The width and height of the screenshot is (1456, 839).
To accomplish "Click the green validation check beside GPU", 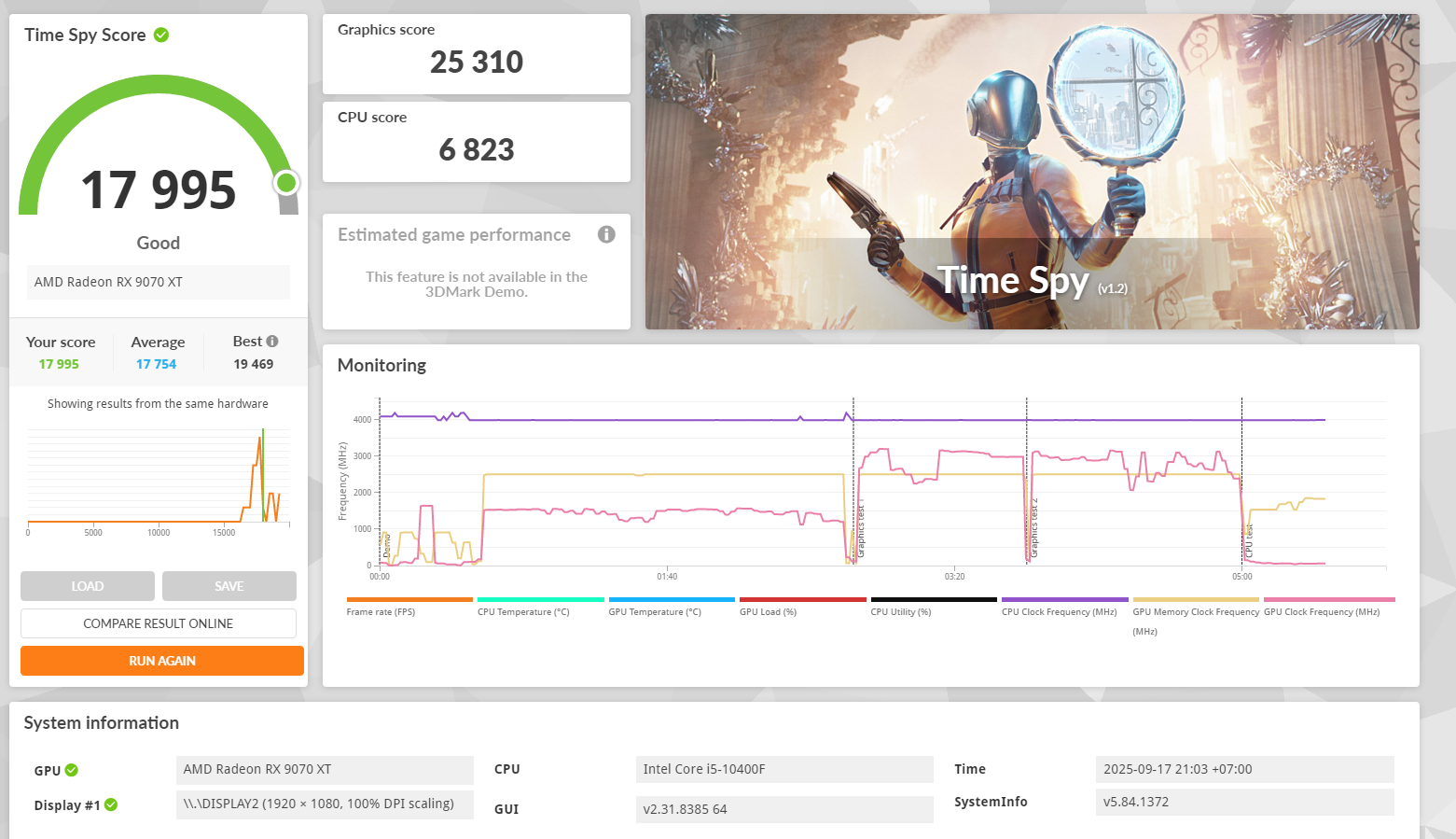I will pos(72,771).
